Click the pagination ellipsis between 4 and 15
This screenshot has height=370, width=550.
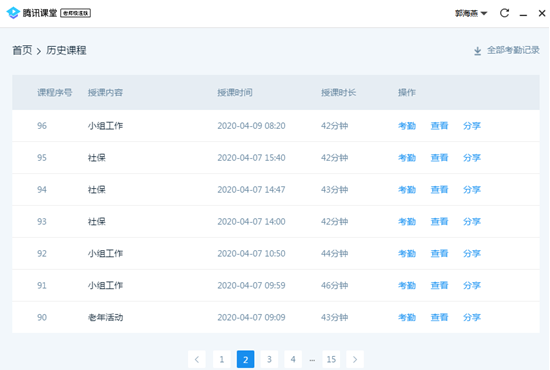click(x=312, y=360)
